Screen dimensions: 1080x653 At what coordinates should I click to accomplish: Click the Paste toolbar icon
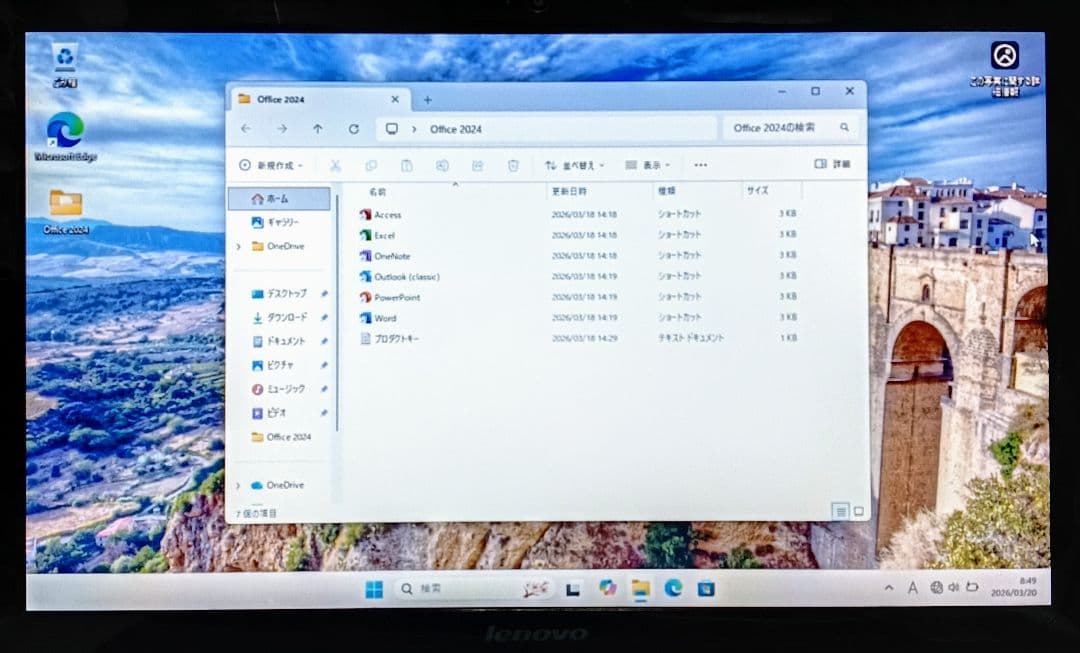406,165
